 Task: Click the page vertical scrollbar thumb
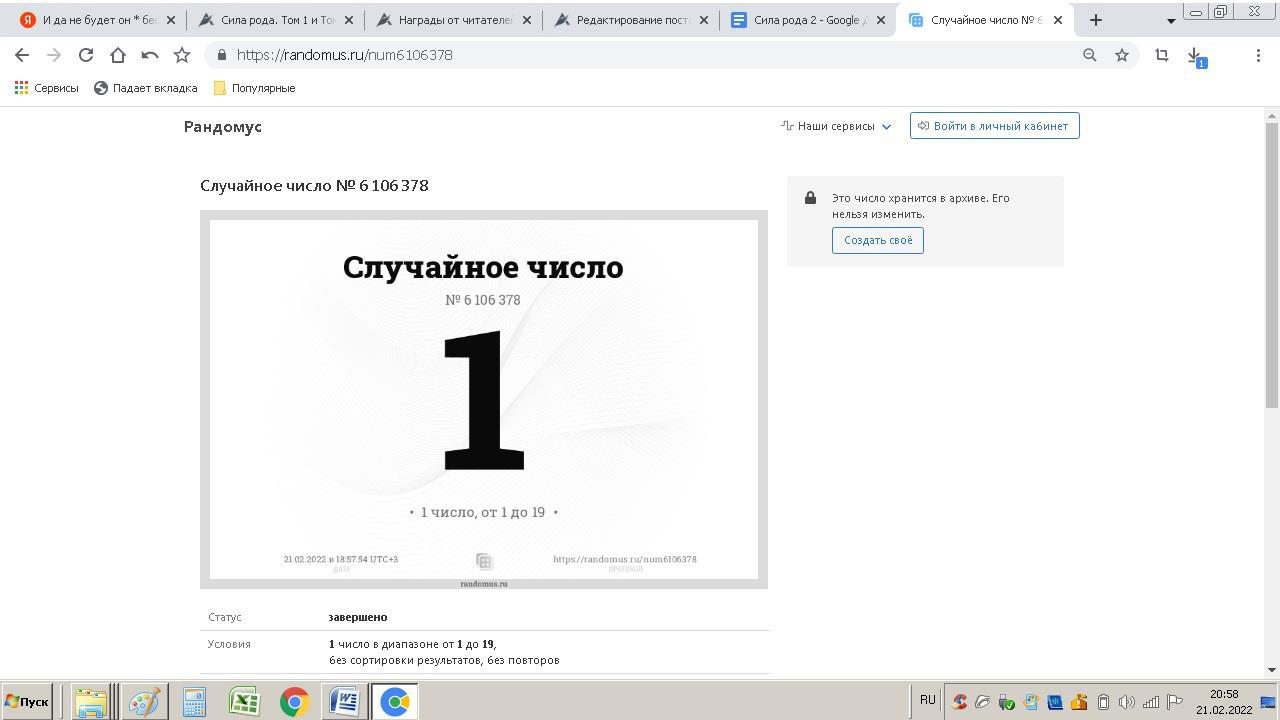(x=1272, y=265)
